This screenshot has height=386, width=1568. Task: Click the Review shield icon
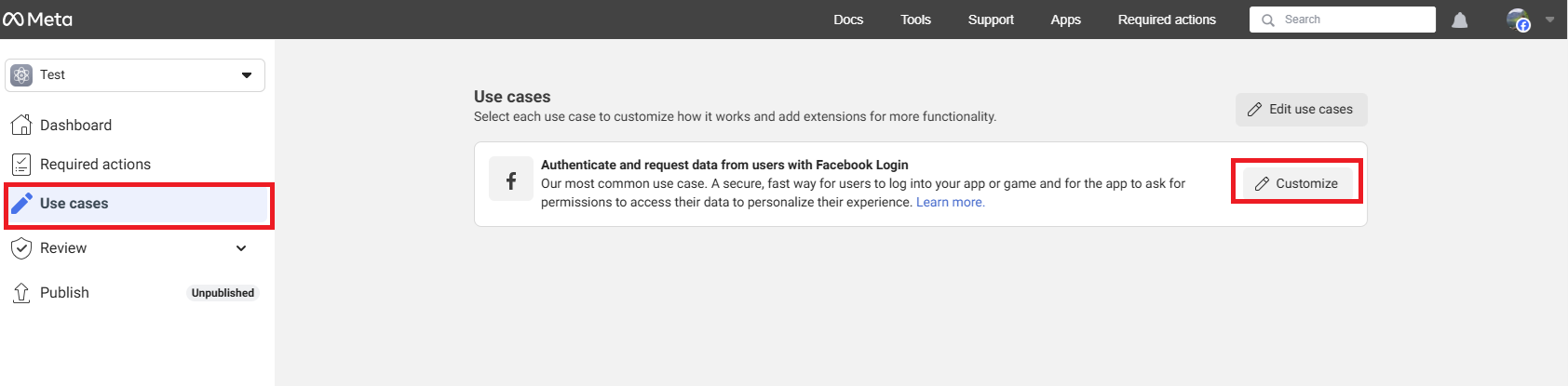(x=21, y=248)
